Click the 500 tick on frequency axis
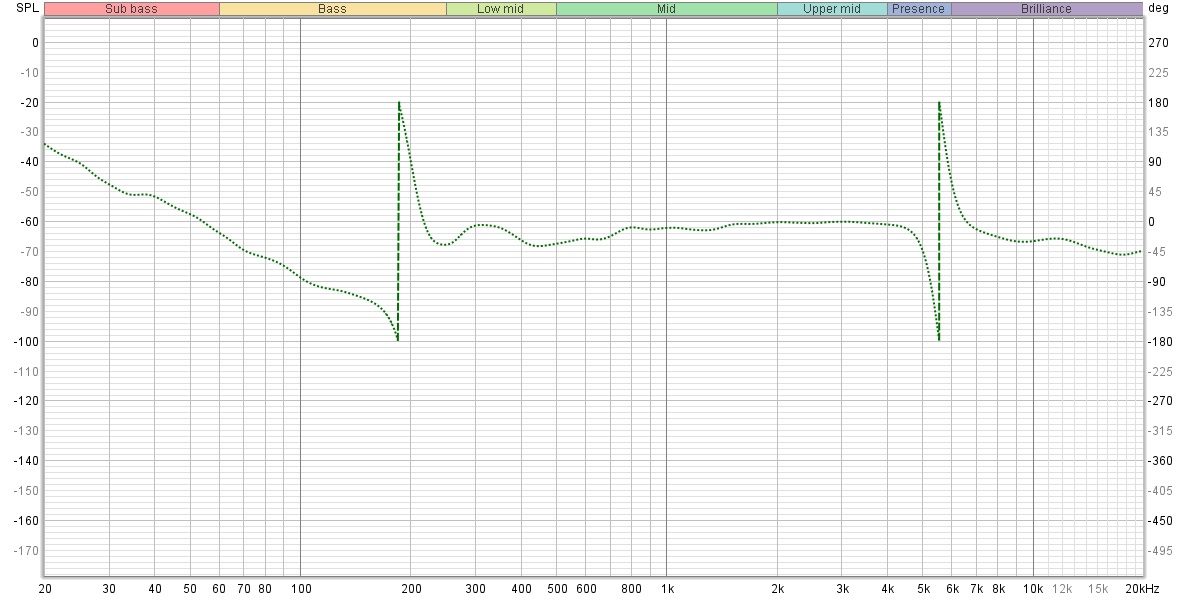The width and height of the screenshot is (1200, 600). [x=556, y=589]
